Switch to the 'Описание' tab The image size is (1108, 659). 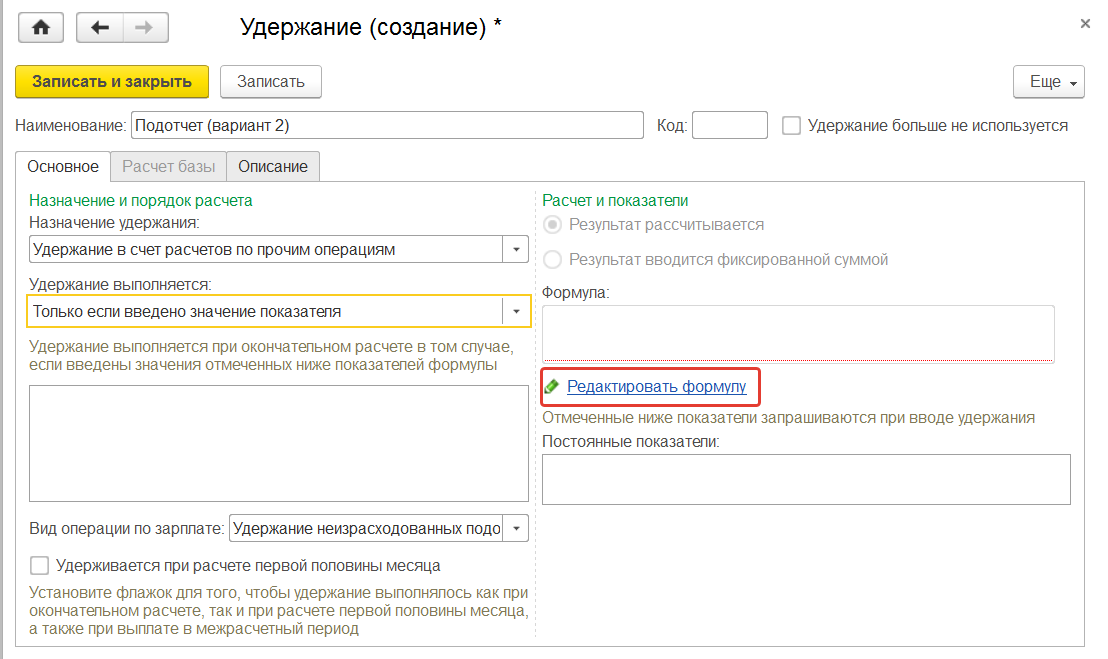(x=273, y=167)
